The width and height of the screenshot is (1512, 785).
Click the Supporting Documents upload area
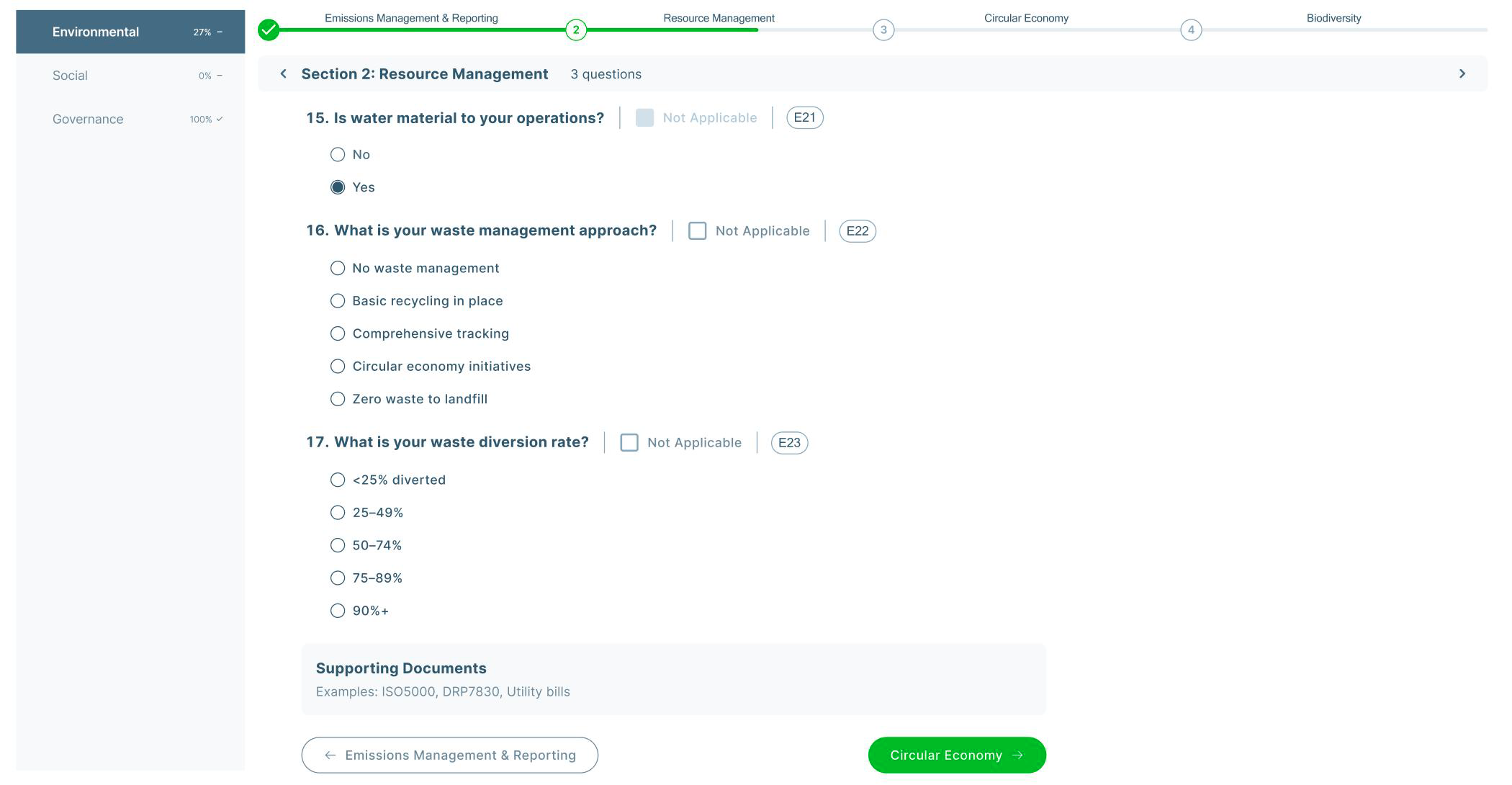pyautogui.click(x=673, y=679)
